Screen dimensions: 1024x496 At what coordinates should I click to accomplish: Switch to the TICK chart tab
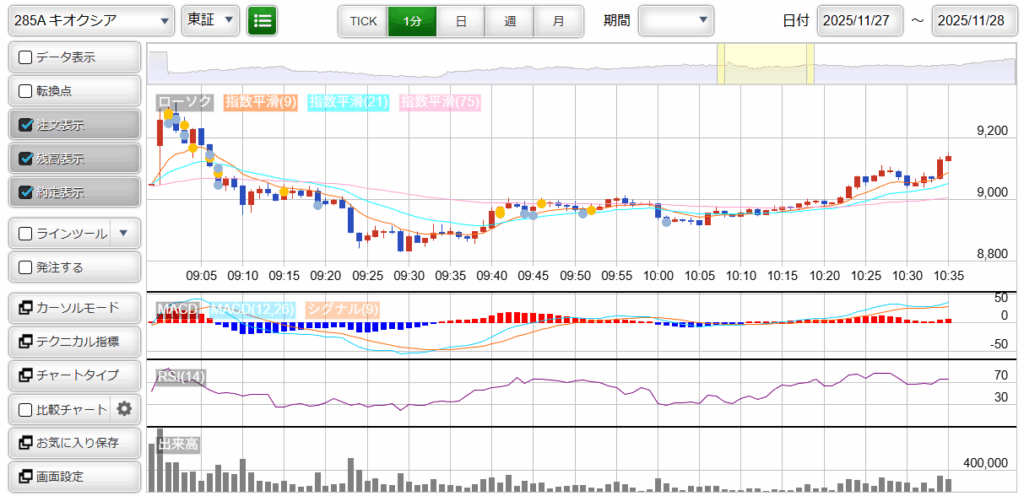(363, 20)
